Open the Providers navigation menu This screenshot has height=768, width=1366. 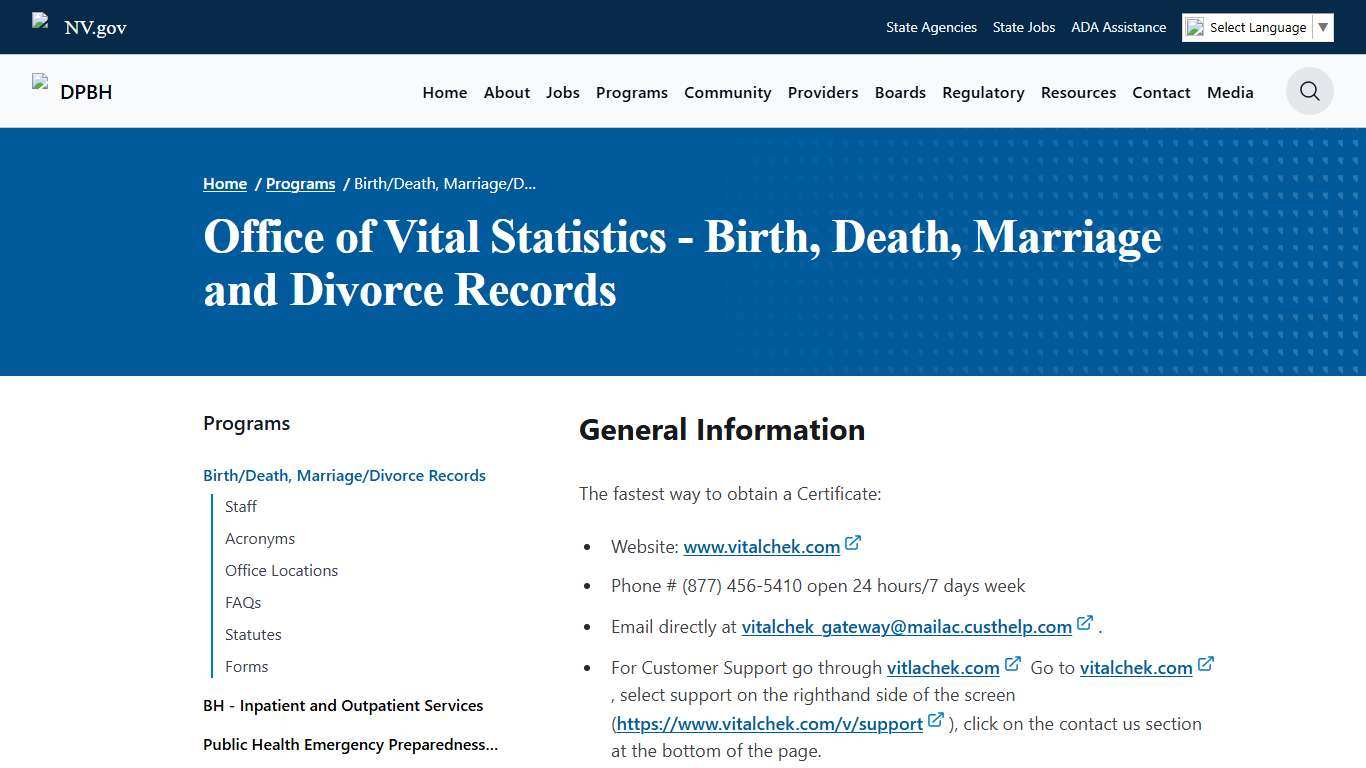822,92
